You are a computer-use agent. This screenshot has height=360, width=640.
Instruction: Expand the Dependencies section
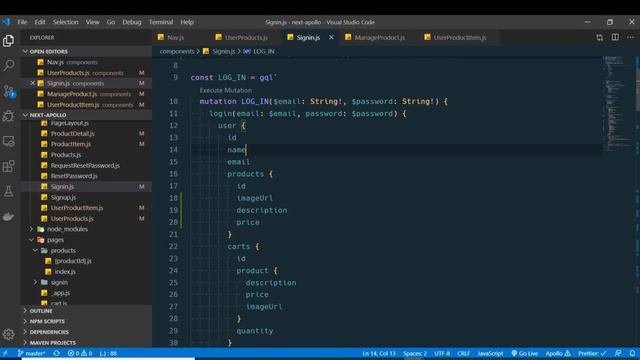click(x=49, y=332)
